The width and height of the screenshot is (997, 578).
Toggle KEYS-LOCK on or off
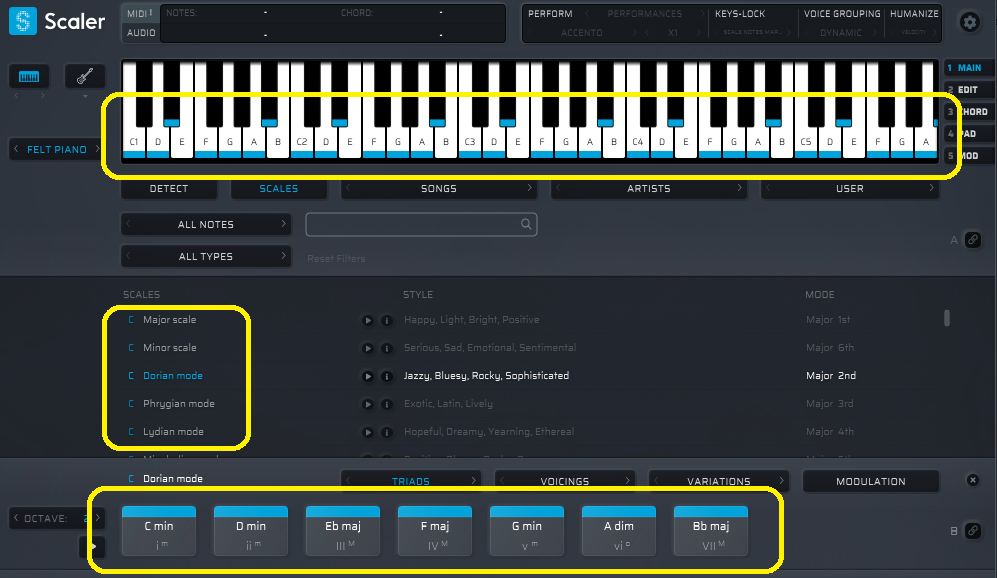pos(739,13)
